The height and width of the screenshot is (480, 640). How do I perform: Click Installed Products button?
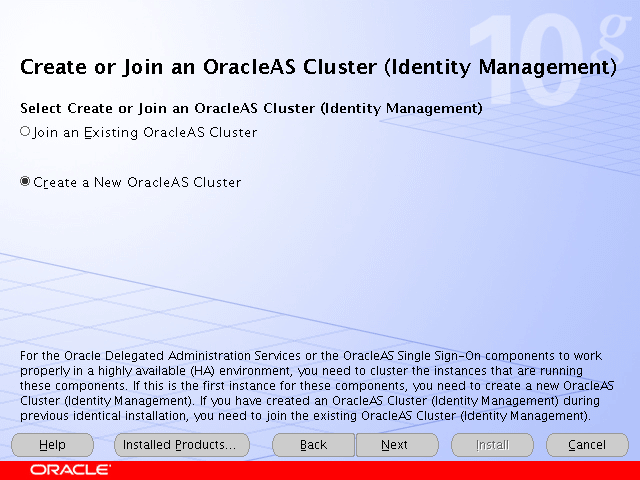click(182, 444)
